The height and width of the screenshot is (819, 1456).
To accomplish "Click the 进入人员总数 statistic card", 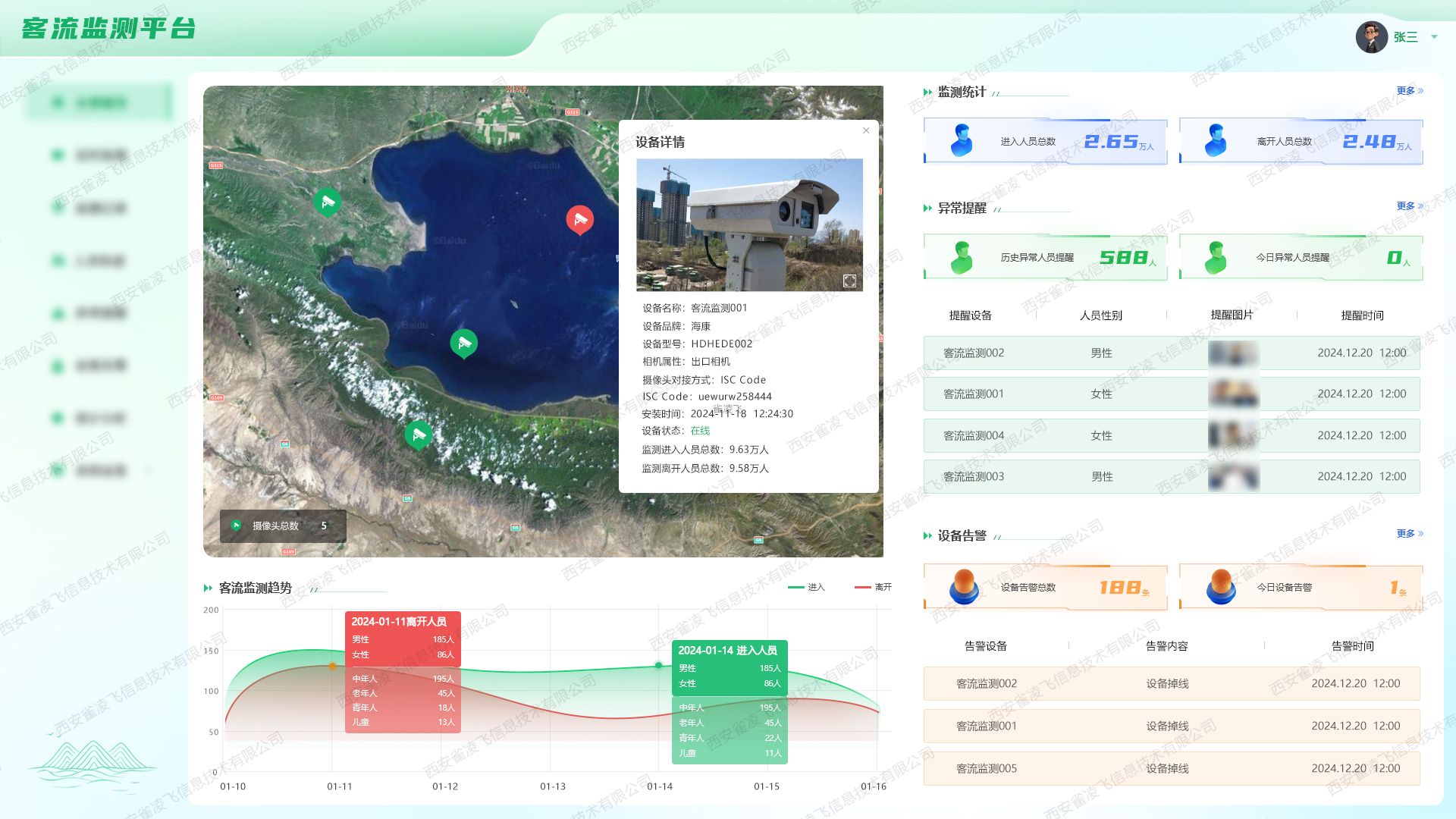I will click(1045, 141).
